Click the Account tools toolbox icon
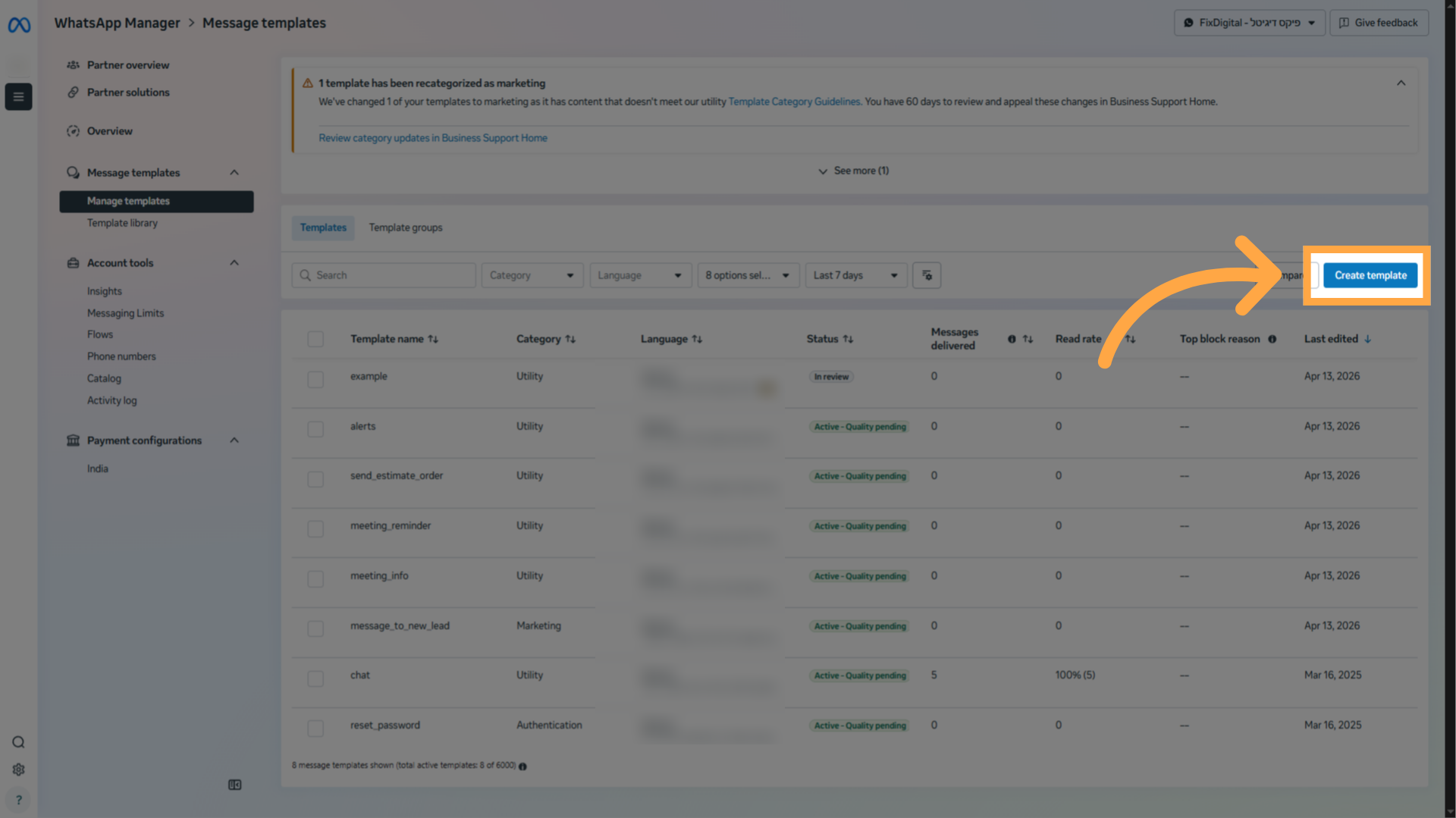 pos(73,263)
